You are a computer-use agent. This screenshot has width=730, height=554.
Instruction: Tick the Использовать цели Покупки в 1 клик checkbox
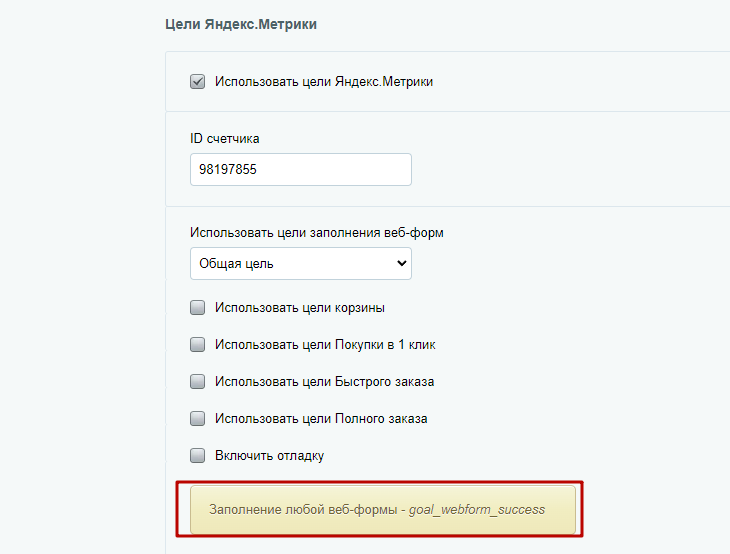tap(197, 345)
